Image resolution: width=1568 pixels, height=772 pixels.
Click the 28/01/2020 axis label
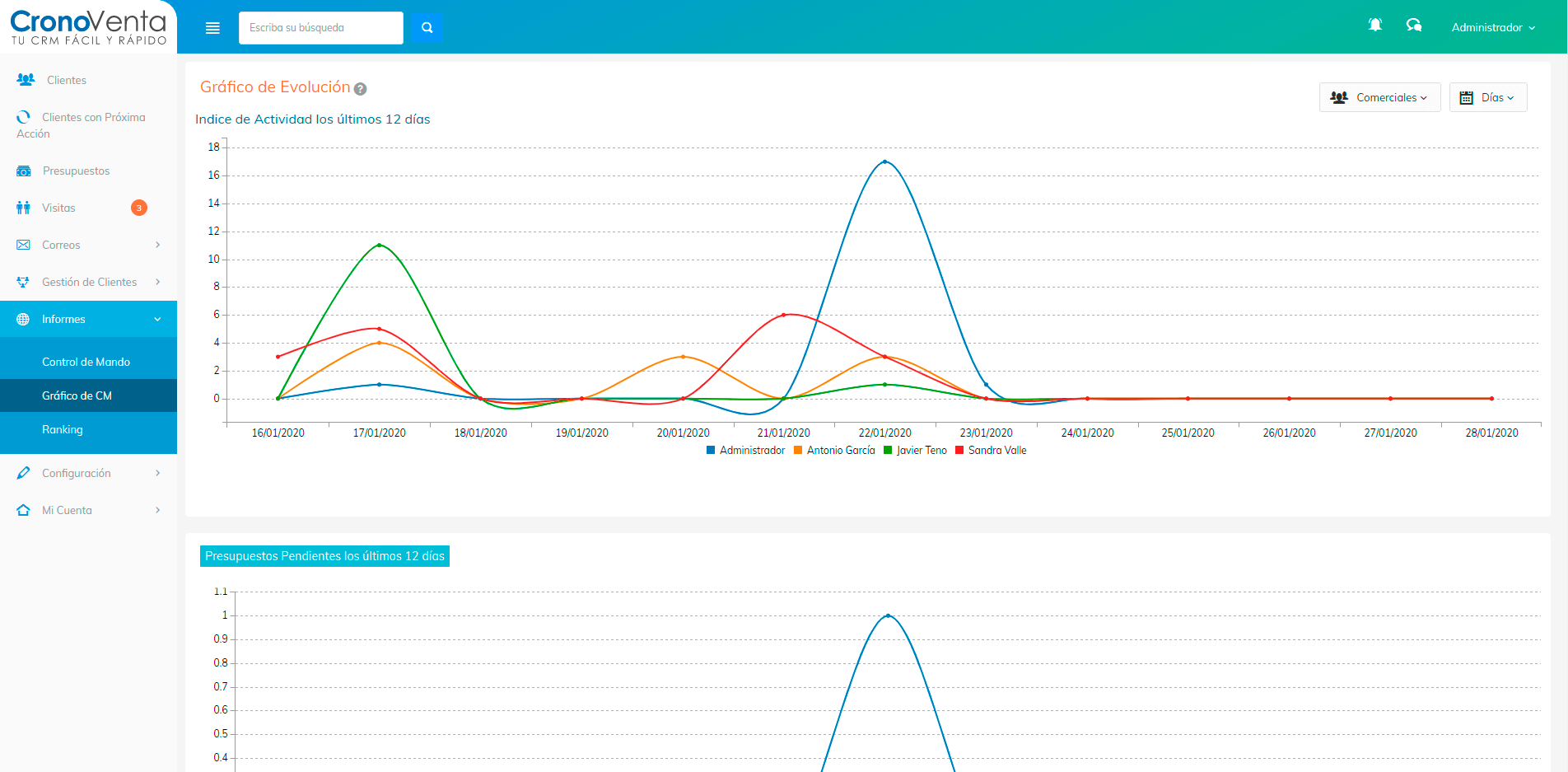[x=1491, y=433]
